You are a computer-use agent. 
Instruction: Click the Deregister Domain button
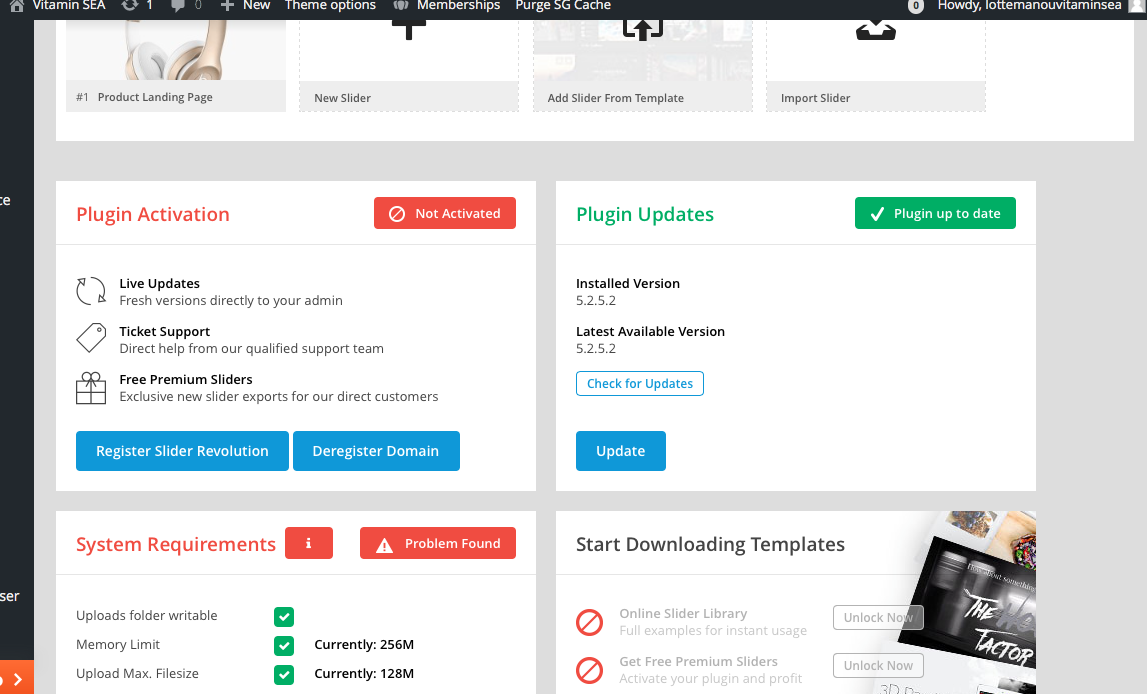click(x=376, y=451)
